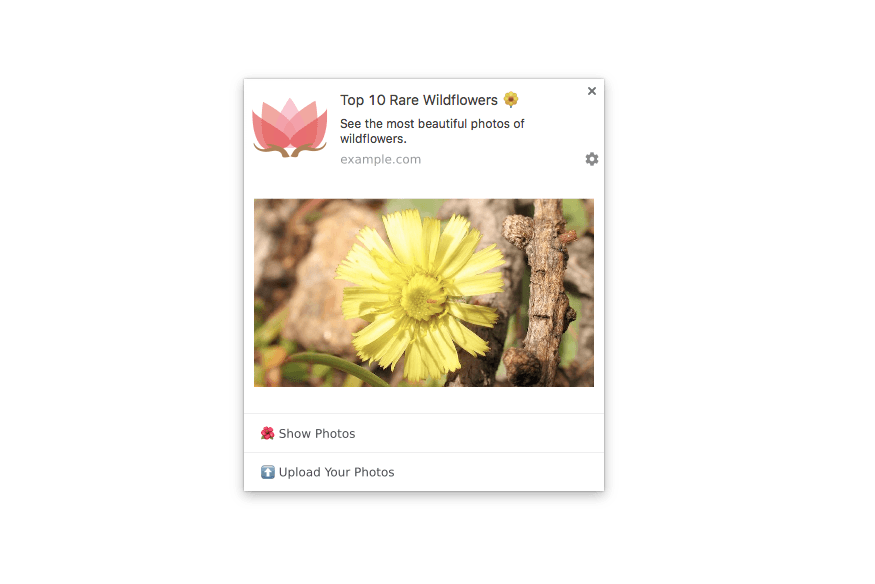This screenshot has height=584, width=875.
Task: Click the word 'wildflowers.' ending the description
Action: pos(373,139)
